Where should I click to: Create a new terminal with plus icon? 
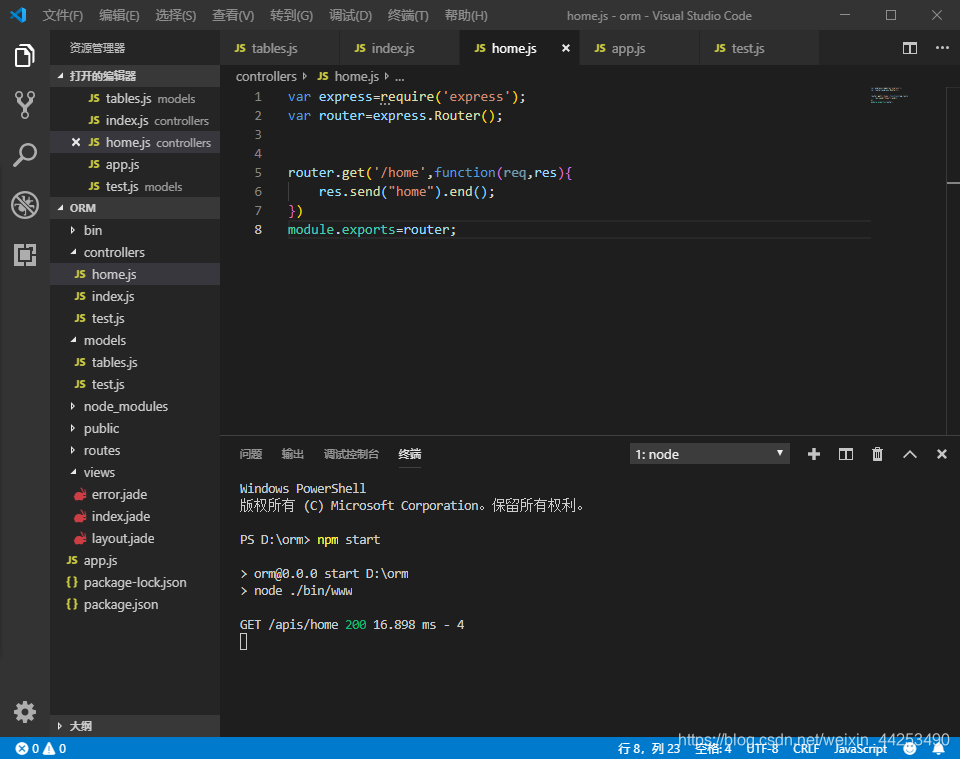(814, 454)
